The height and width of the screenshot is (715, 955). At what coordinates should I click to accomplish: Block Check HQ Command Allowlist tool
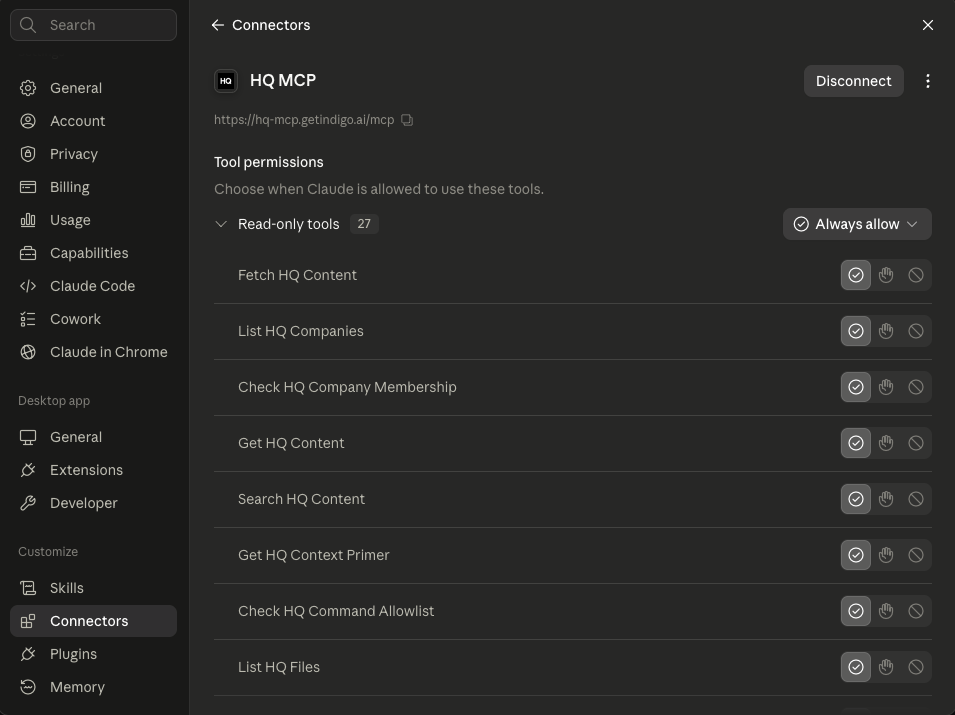(916, 611)
